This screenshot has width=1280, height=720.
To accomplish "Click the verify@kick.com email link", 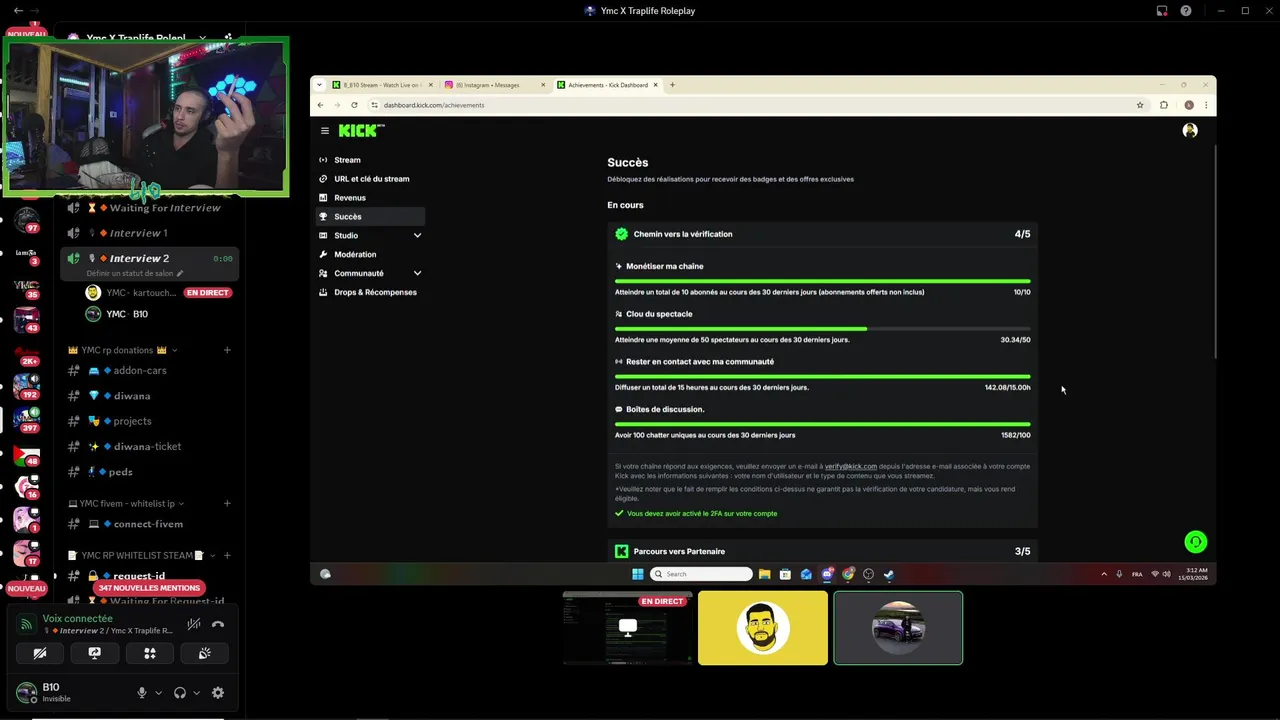I will (x=851, y=466).
